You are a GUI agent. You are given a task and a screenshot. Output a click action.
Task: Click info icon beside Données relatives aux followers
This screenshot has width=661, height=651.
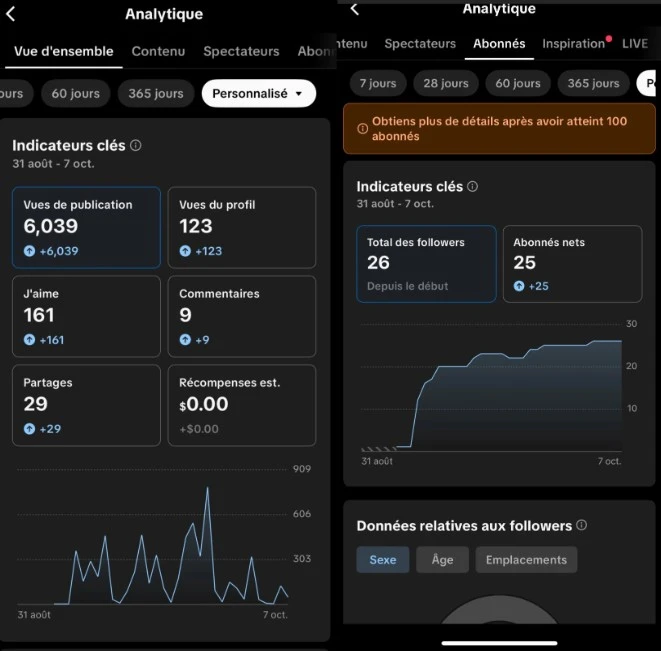click(x=582, y=525)
